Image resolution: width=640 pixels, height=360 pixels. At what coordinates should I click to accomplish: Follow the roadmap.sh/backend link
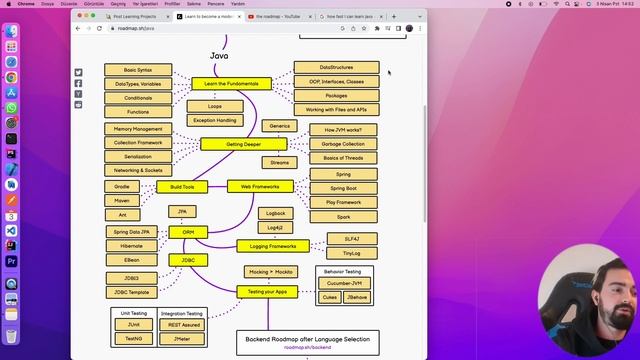tap(307, 347)
